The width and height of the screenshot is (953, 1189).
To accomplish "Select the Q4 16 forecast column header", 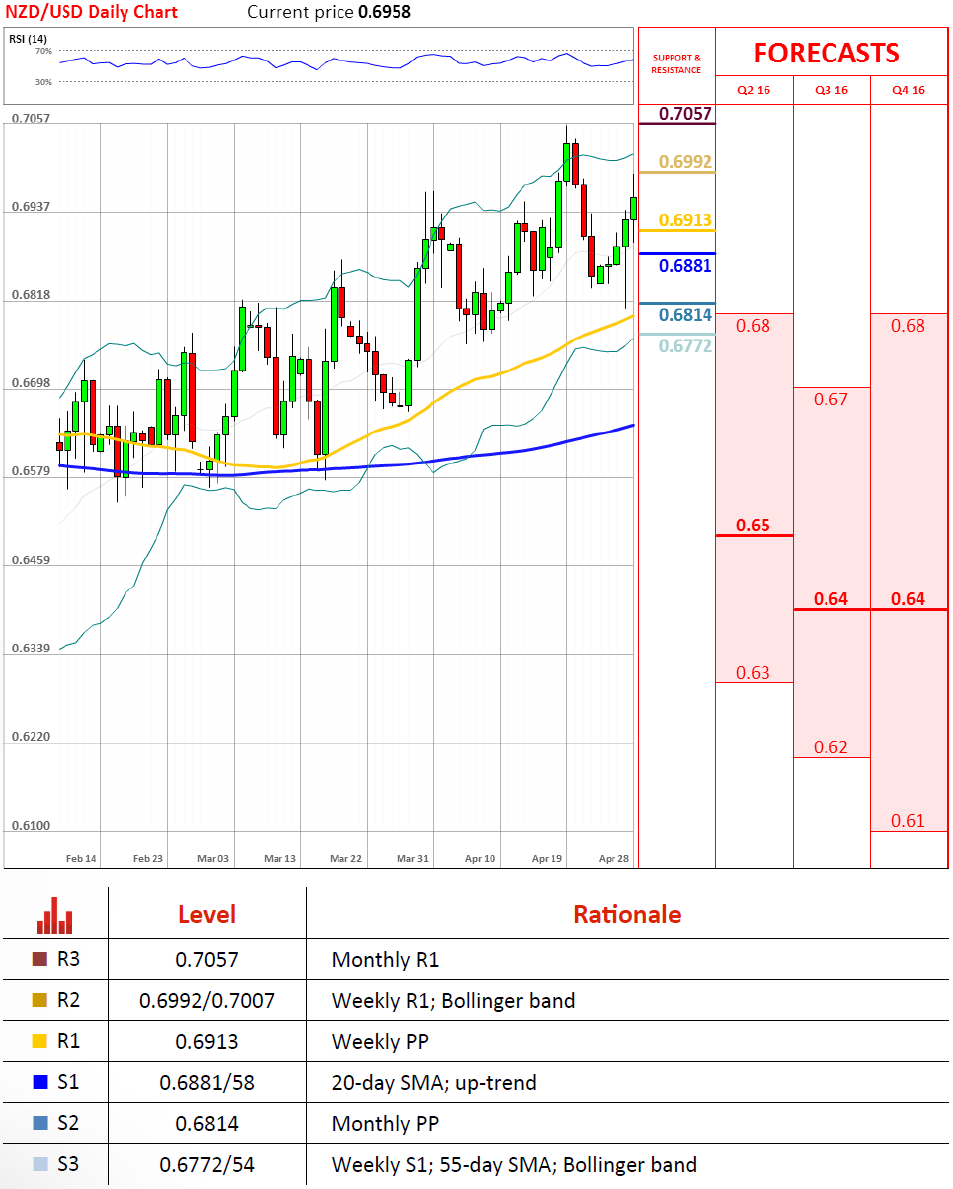I will tap(908, 90).
